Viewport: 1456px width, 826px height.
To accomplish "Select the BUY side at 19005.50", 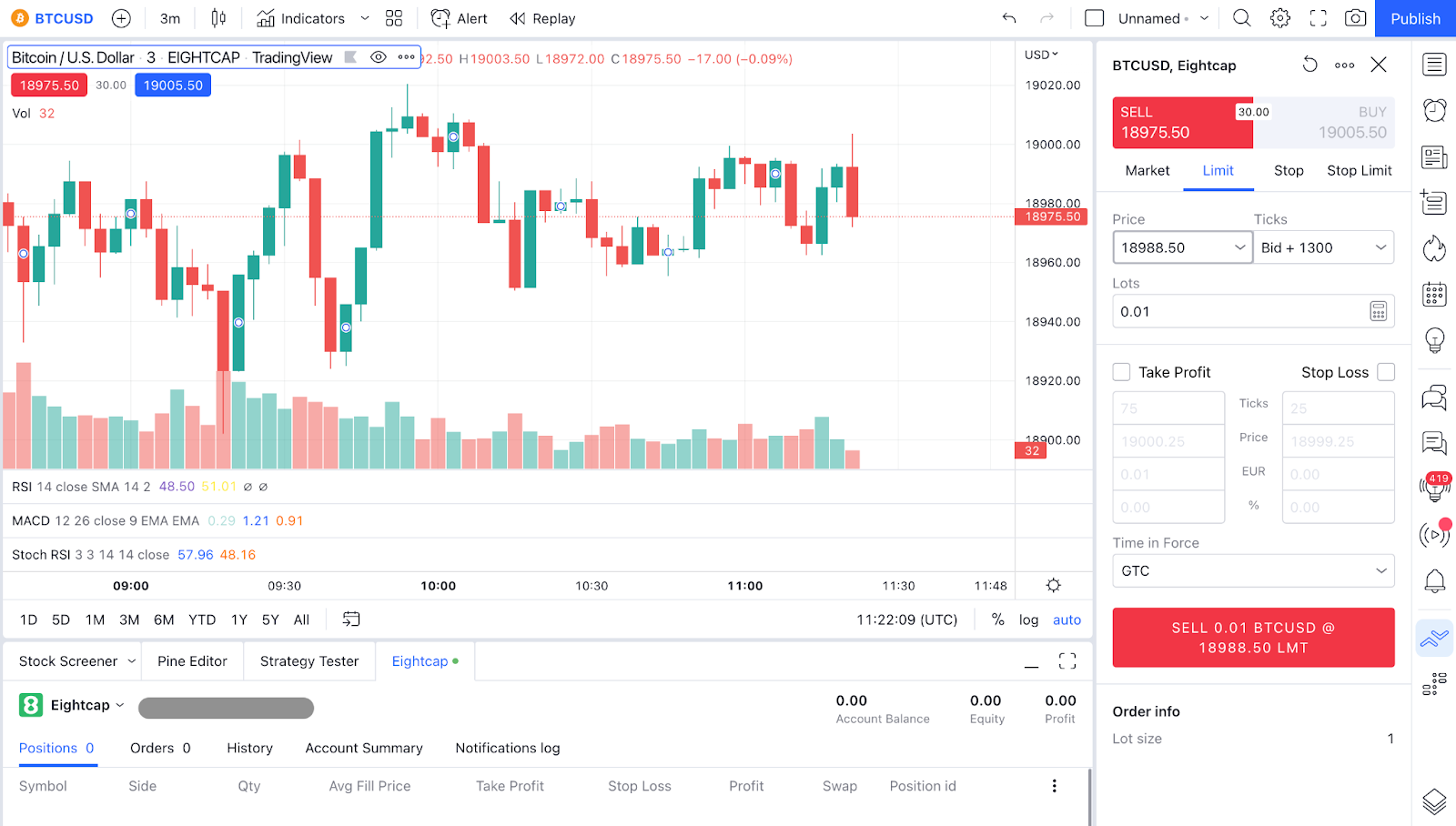I will (x=1324, y=123).
